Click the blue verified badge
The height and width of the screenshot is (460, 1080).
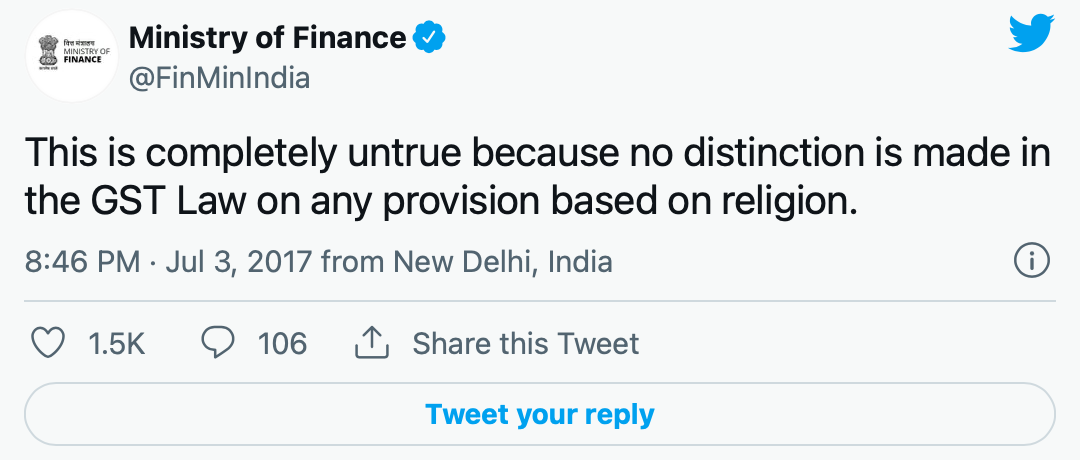click(x=429, y=39)
